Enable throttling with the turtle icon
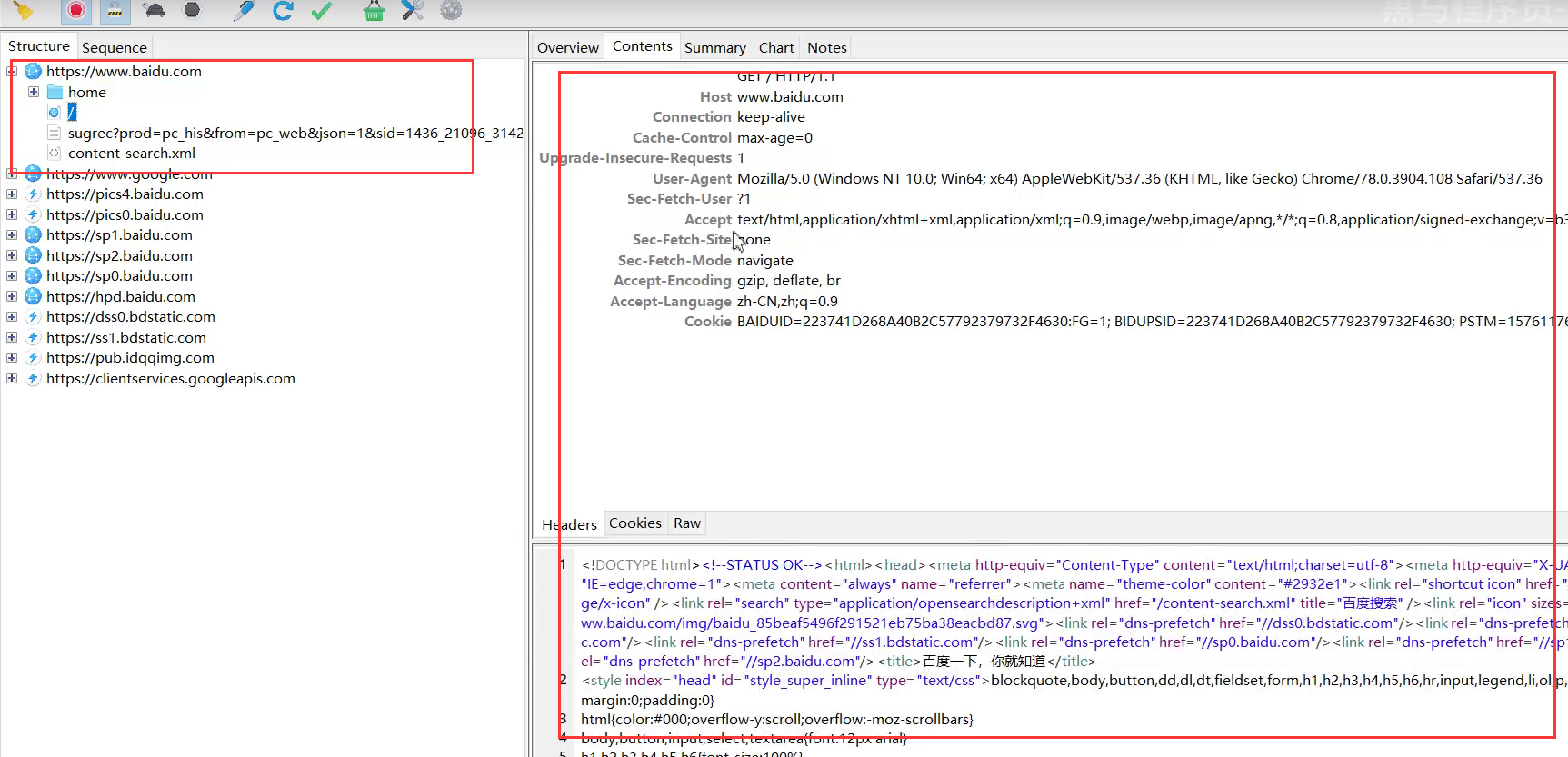The height and width of the screenshot is (757, 1568). point(154,10)
